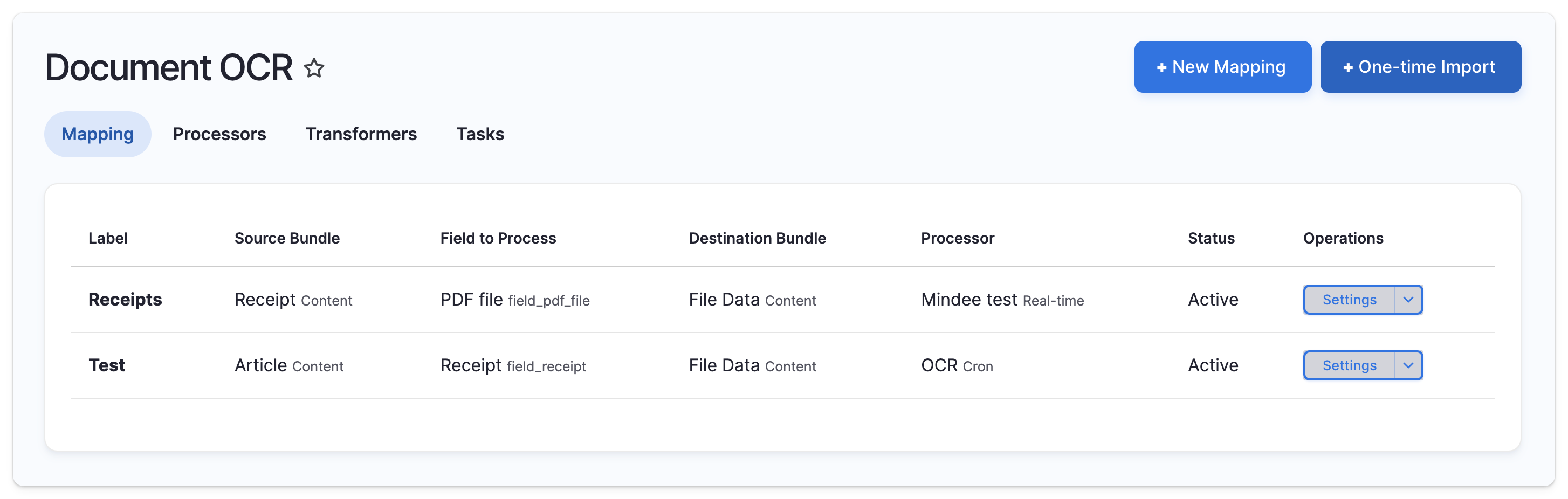
Task: Click the Destination Bundle column header
Action: click(x=757, y=238)
